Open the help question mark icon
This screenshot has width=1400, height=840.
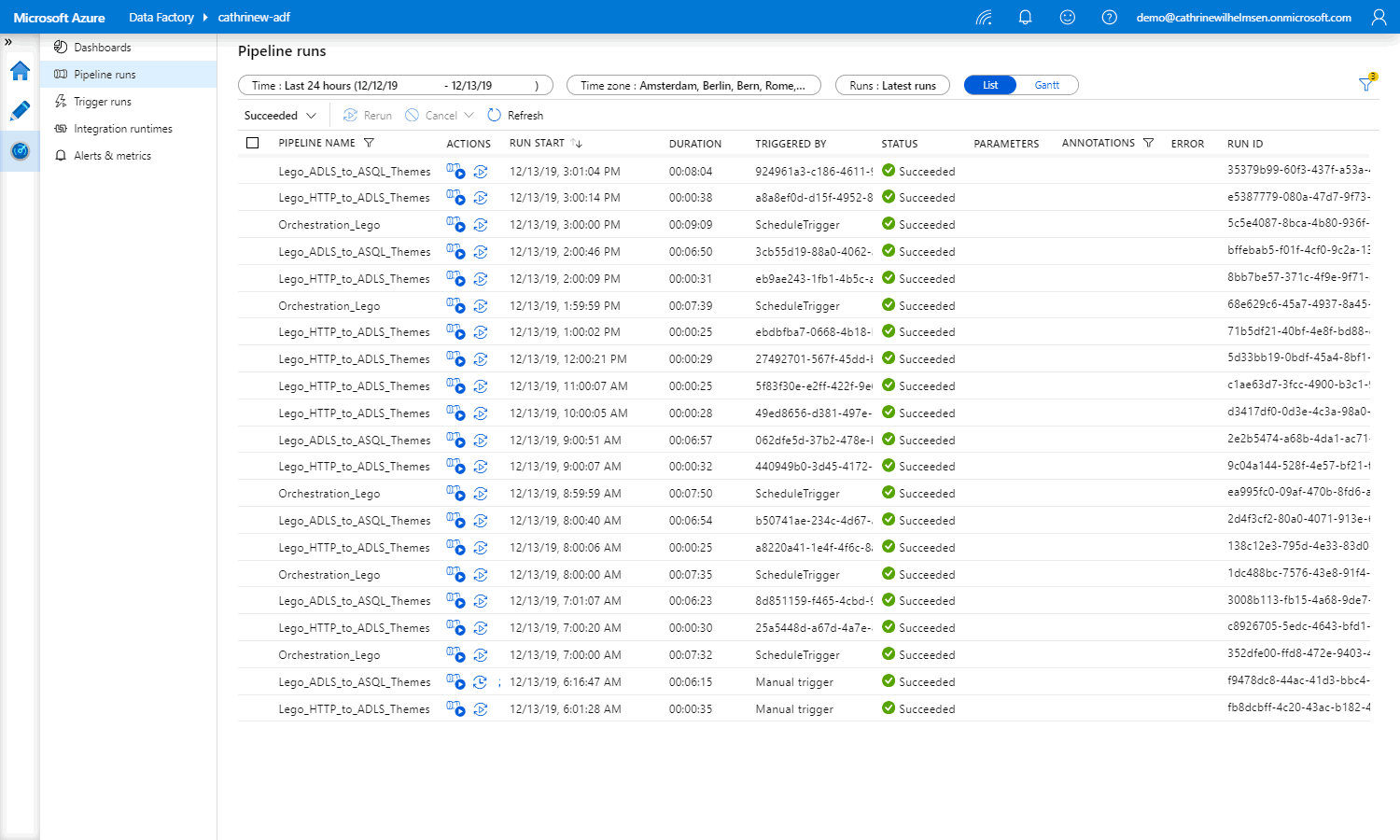pos(1110,18)
